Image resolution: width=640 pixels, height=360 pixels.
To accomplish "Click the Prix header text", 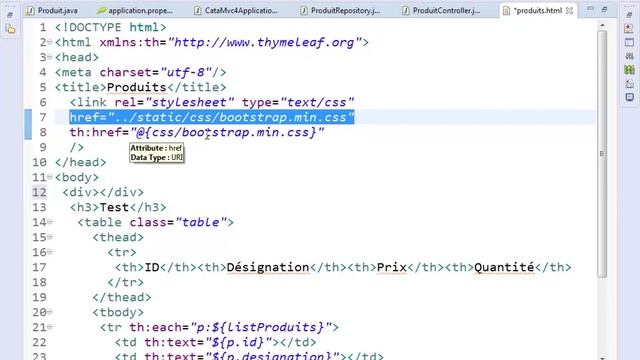I will click(392, 267).
